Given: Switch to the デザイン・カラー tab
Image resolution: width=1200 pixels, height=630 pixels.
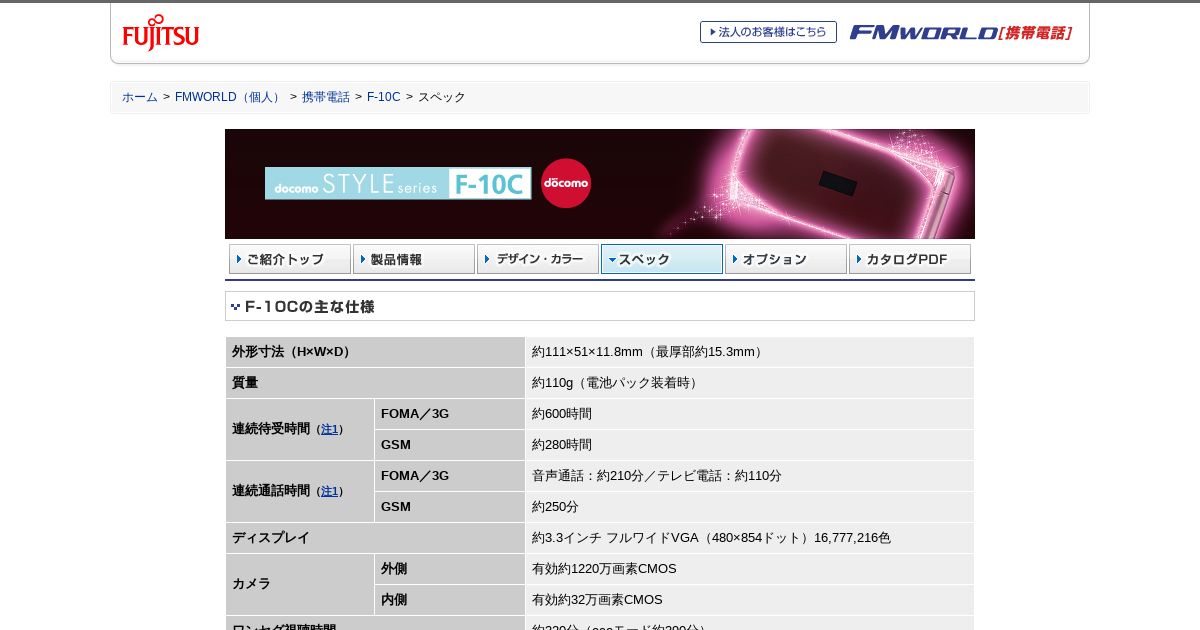Looking at the screenshot, I should [x=538, y=259].
